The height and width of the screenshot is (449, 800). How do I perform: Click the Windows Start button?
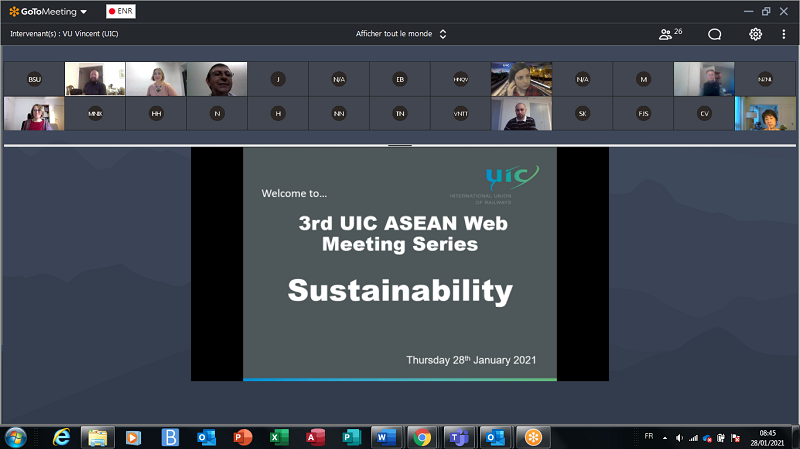17,437
